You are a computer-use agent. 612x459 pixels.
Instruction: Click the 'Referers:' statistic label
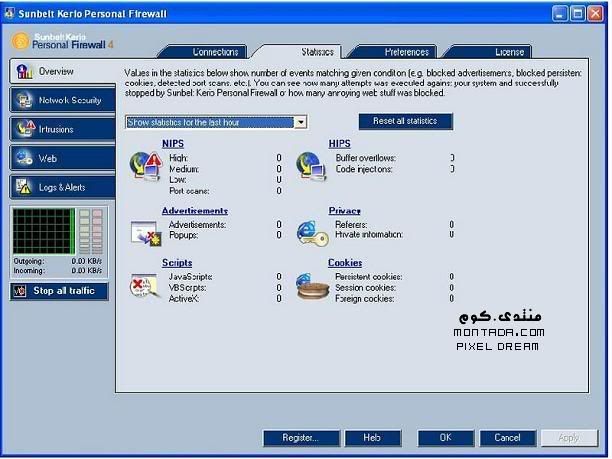tap(351, 224)
